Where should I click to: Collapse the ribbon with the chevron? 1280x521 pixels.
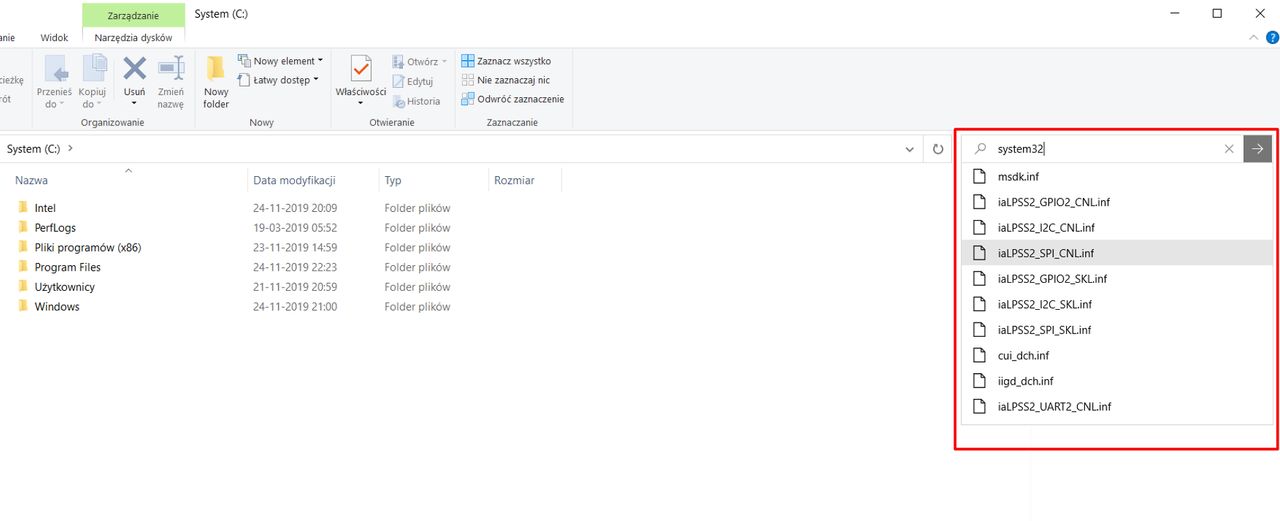1256,37
